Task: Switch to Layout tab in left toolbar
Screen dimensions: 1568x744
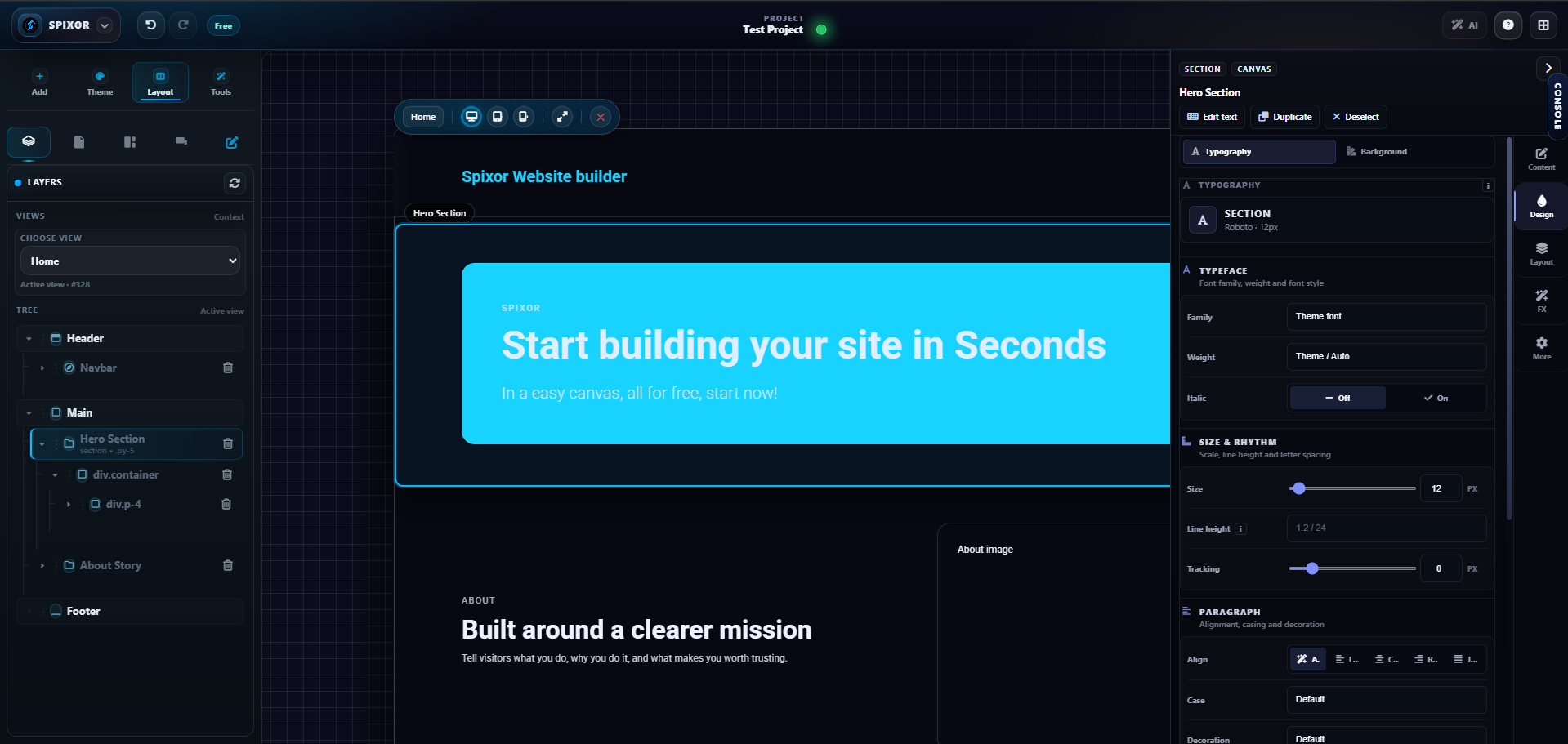Action: [x=160, y=82]
